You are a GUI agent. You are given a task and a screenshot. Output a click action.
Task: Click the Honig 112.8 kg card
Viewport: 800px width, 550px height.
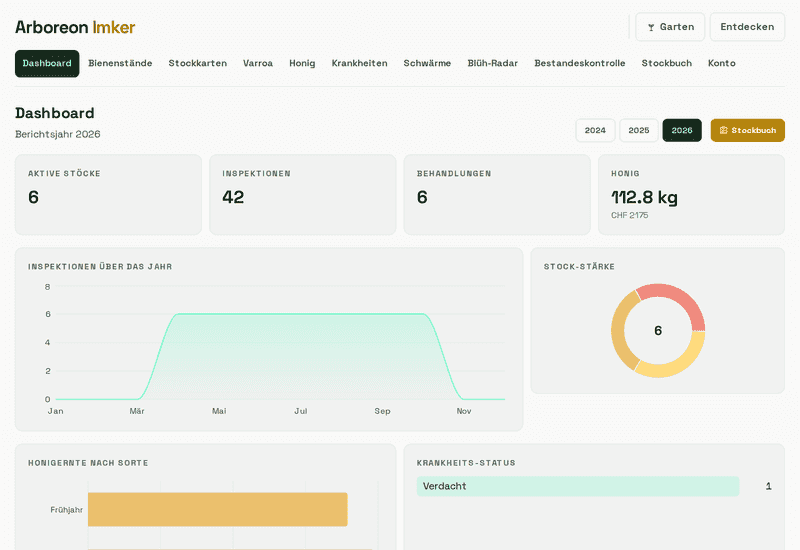691,195
